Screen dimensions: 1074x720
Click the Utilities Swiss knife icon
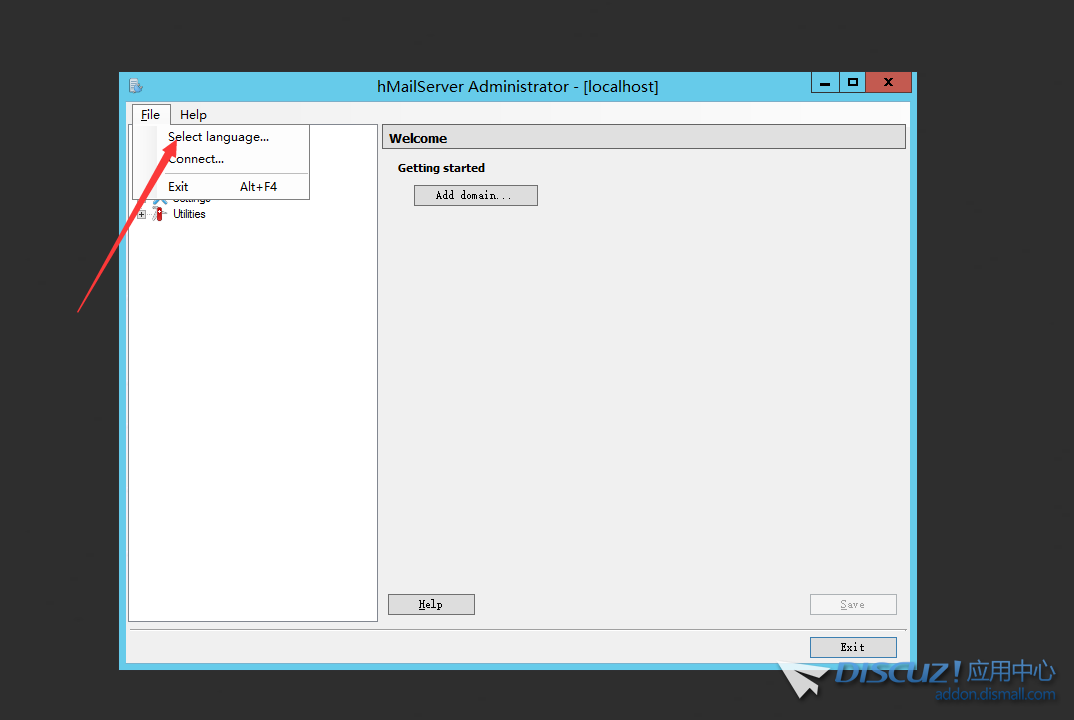(159, 214)
